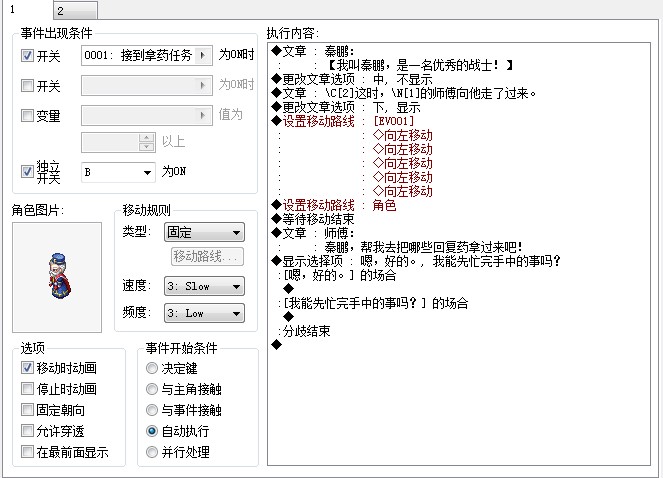Enable the 变量 condition checkbox
Image resolution: width=663 pixels, height=478 pixels.
(x=27, y=115)
